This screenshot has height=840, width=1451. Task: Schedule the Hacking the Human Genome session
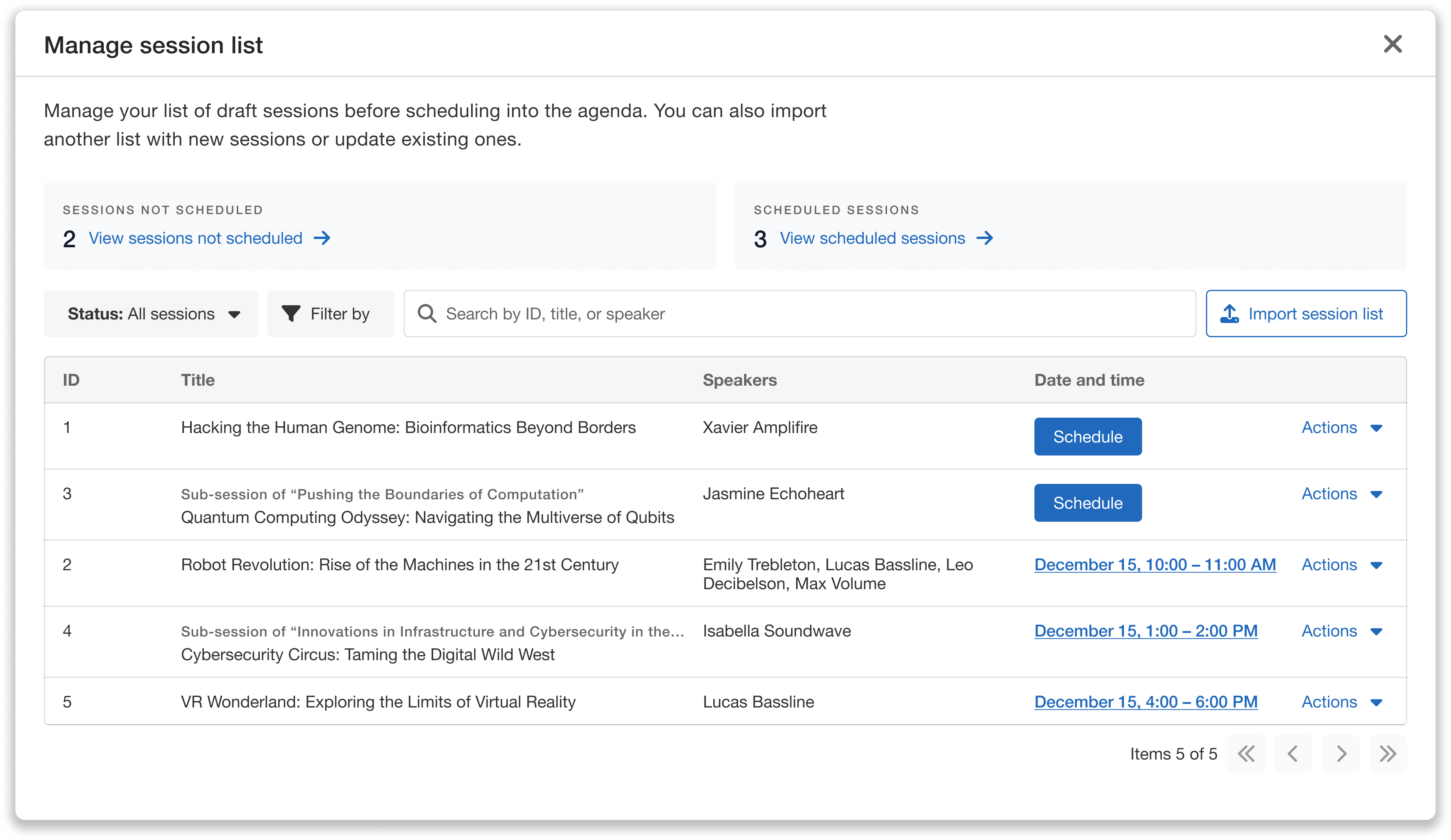[1087, 437]
